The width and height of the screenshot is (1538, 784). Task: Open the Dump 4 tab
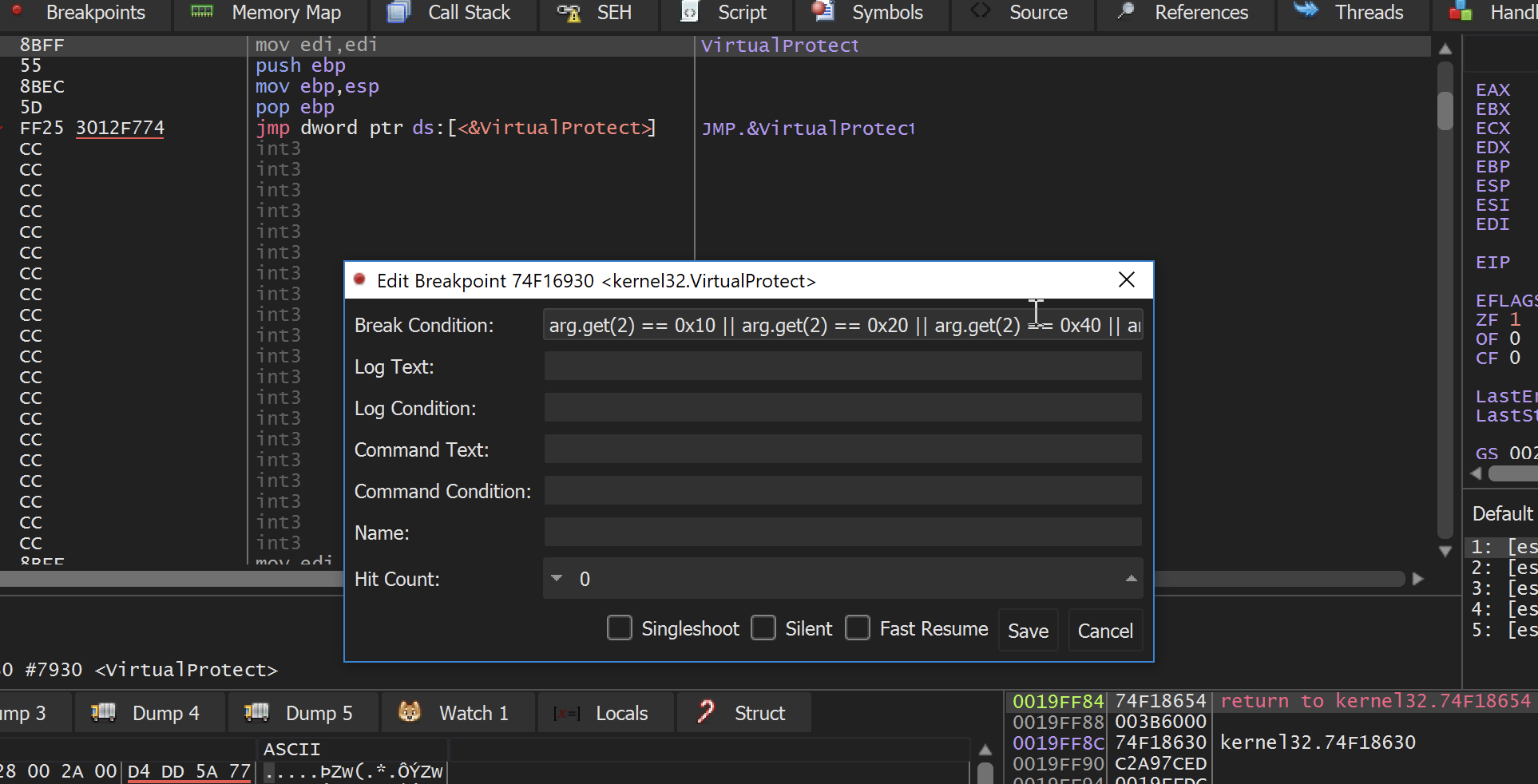[x=149, y=713]
